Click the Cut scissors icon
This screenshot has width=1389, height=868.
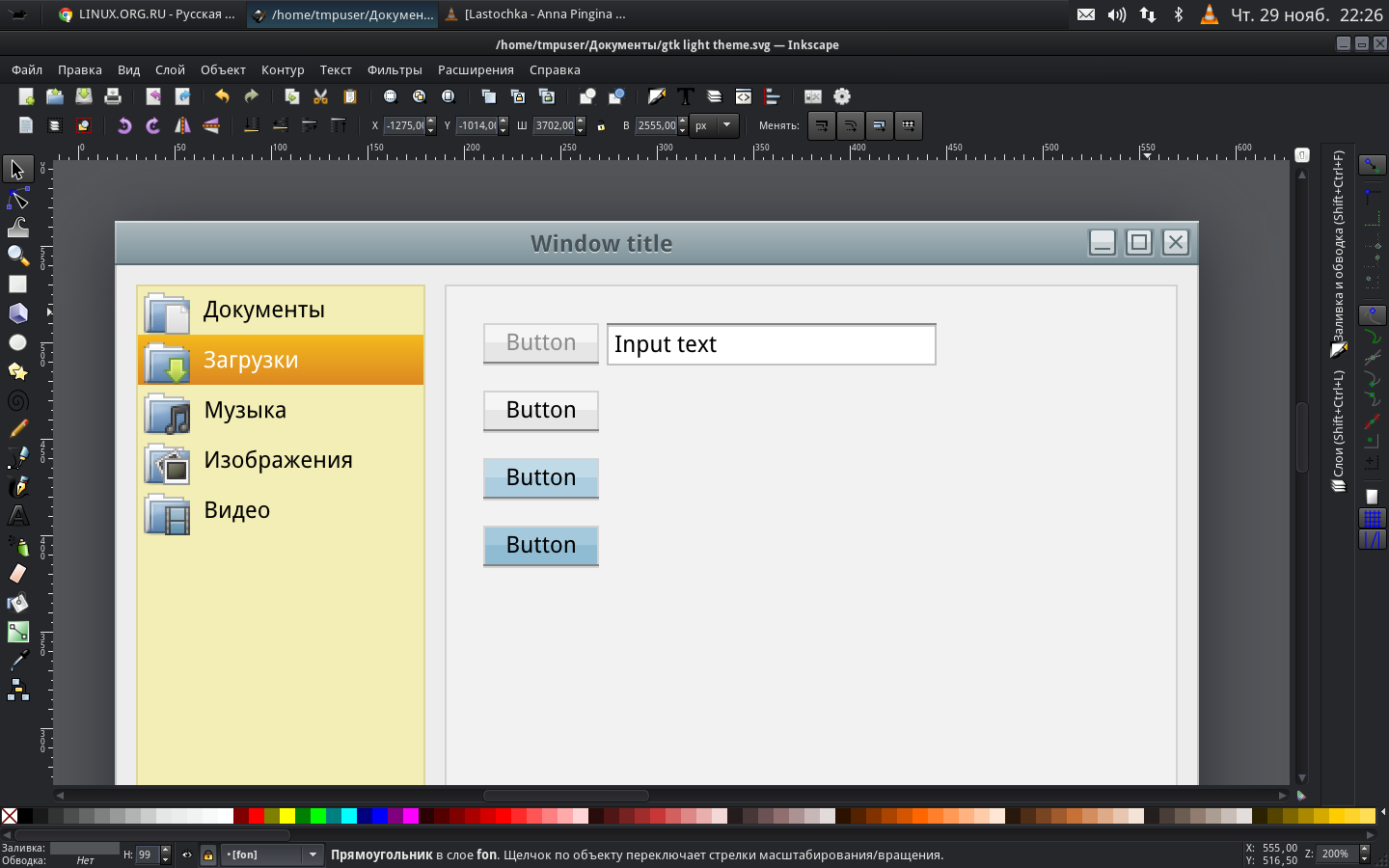click(321, 96)
